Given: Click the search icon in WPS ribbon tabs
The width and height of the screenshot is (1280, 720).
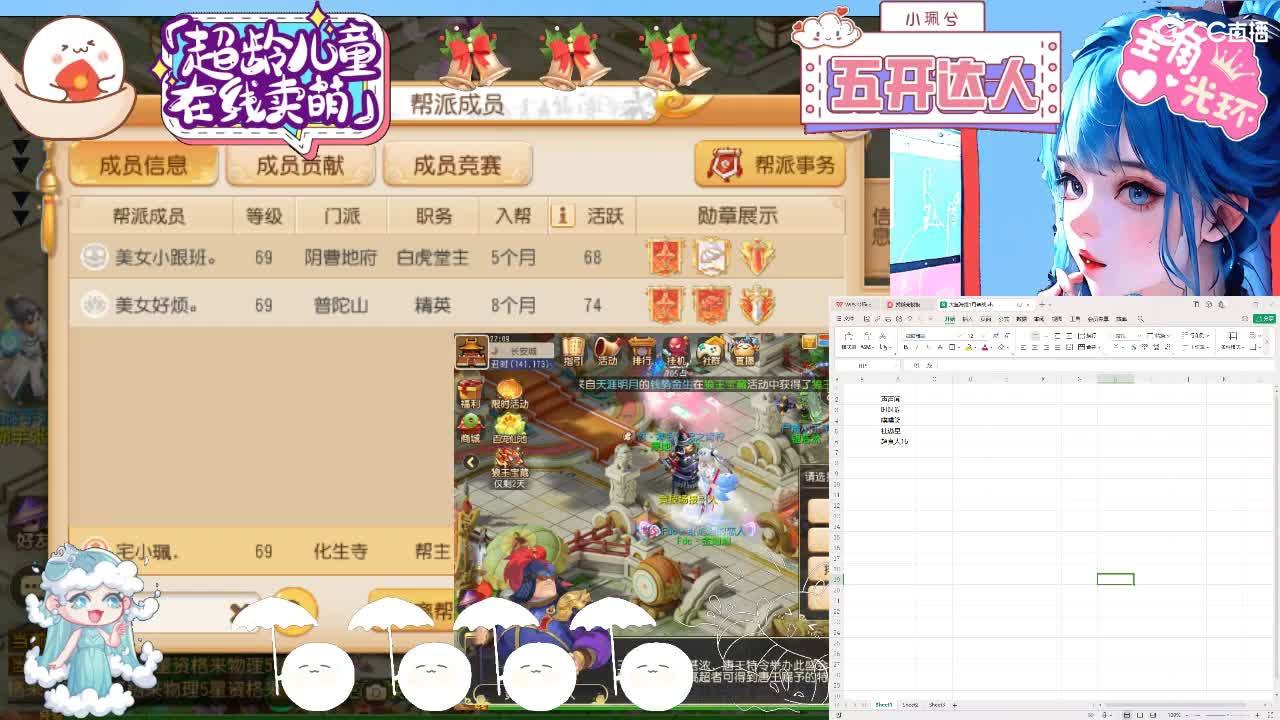Looking at the screenshot, I should (x=1140, y=319).
